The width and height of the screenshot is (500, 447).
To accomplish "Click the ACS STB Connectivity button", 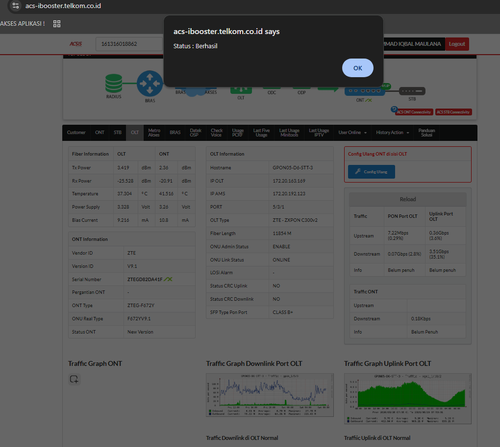I will tap(453, 112).
